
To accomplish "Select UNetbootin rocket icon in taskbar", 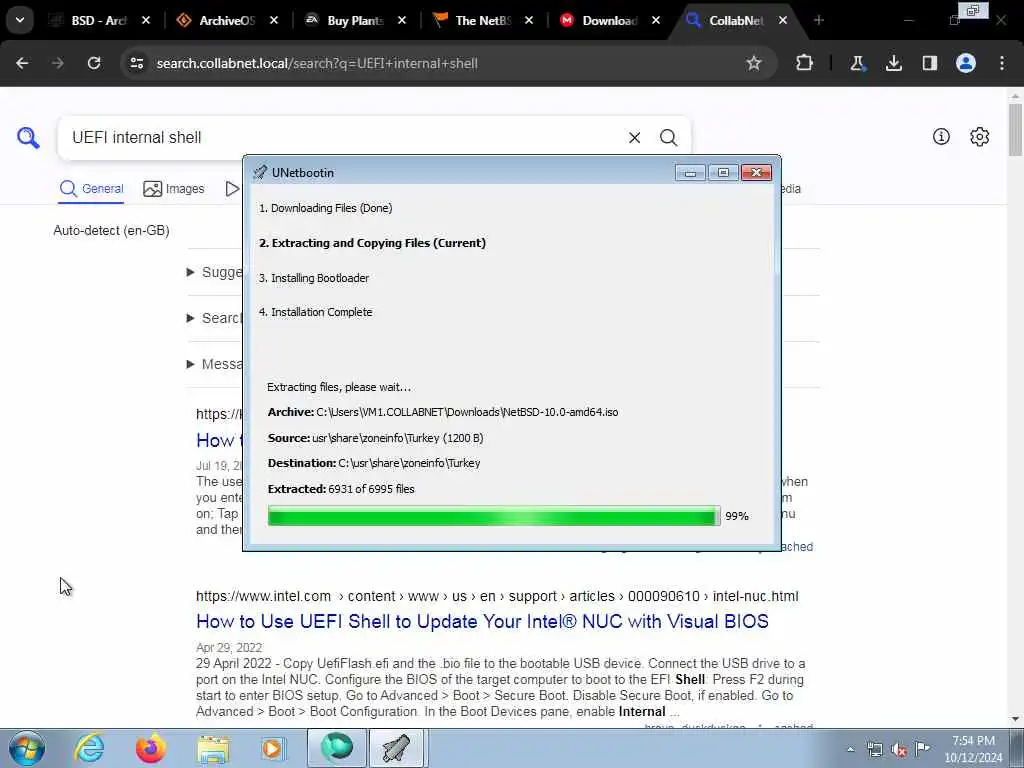I will tap(396, 748).
